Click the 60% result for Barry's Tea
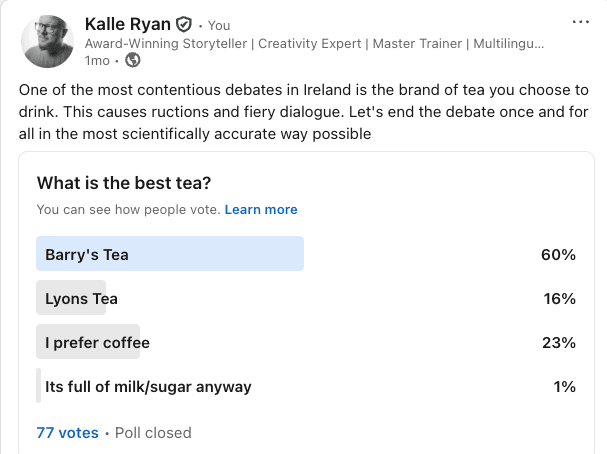 pos(558,254)
